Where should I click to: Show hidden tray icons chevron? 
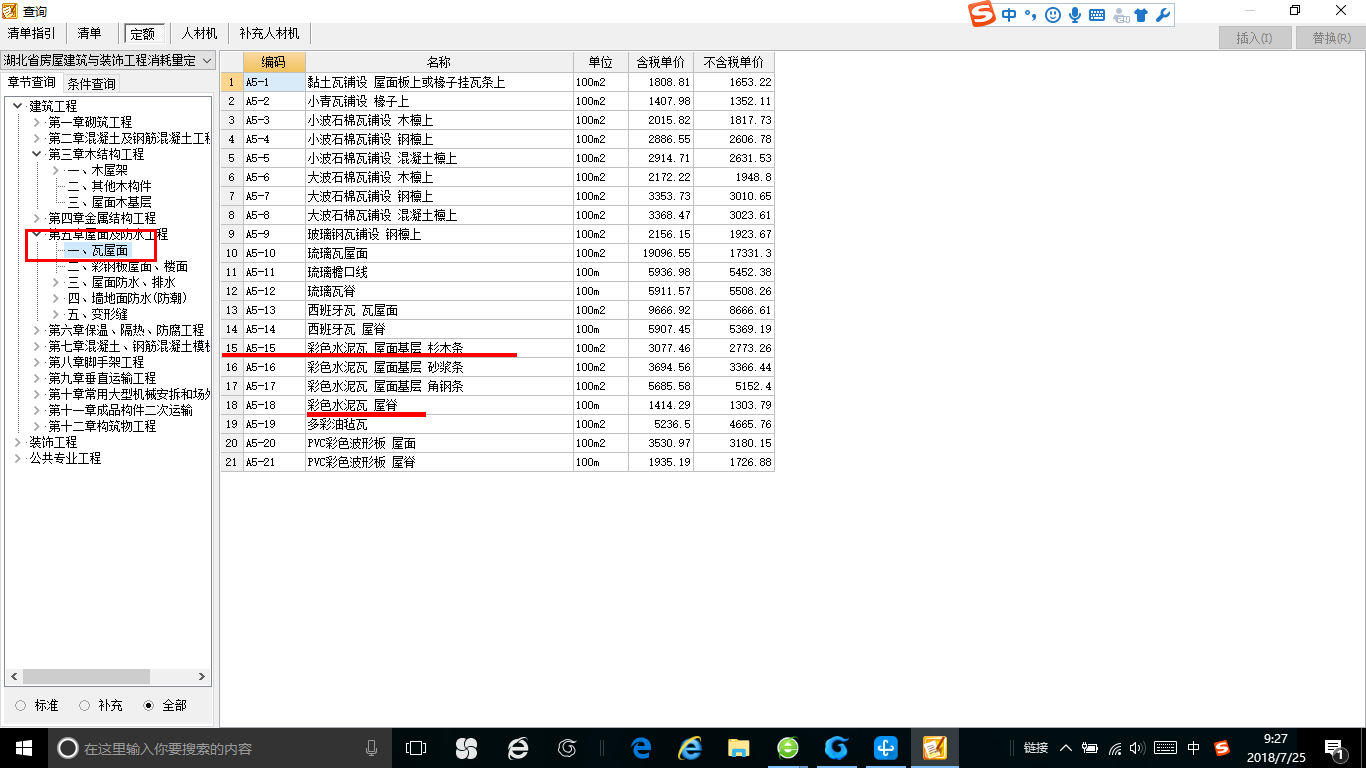1066,748
